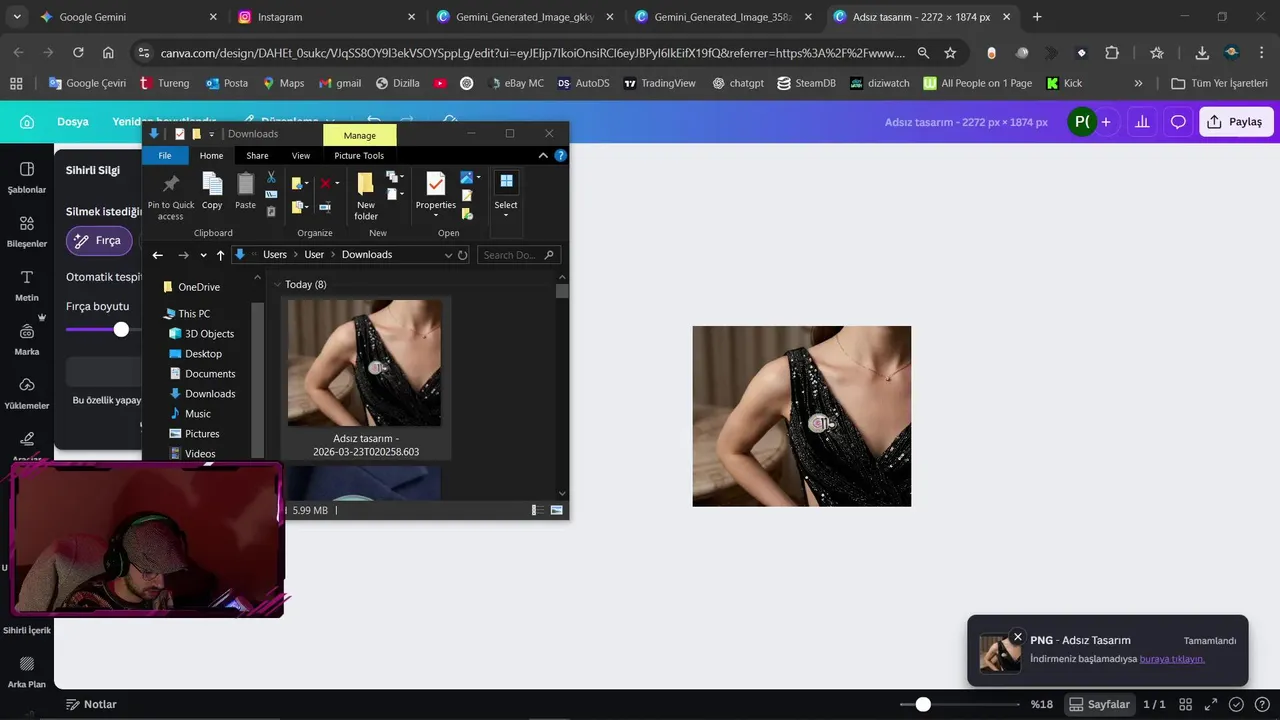
Task: Click the Paylaş share button
Action: 1236,122
